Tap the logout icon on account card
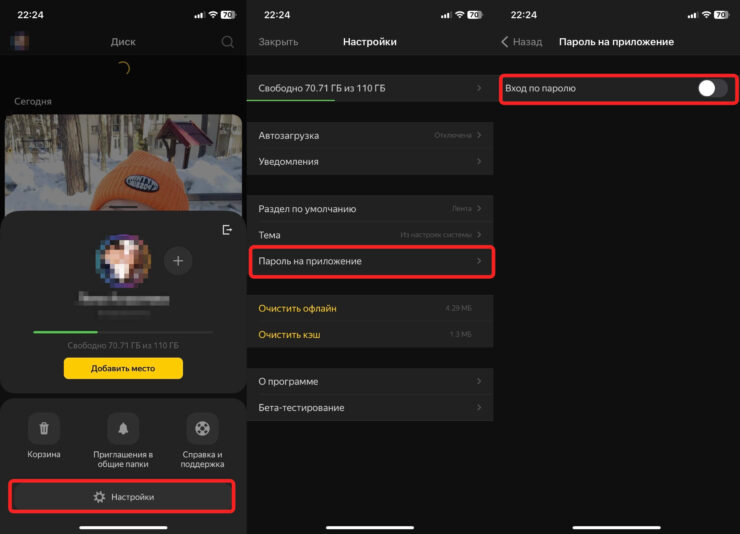This screenshot has height=534, width=740. (227, 230)
